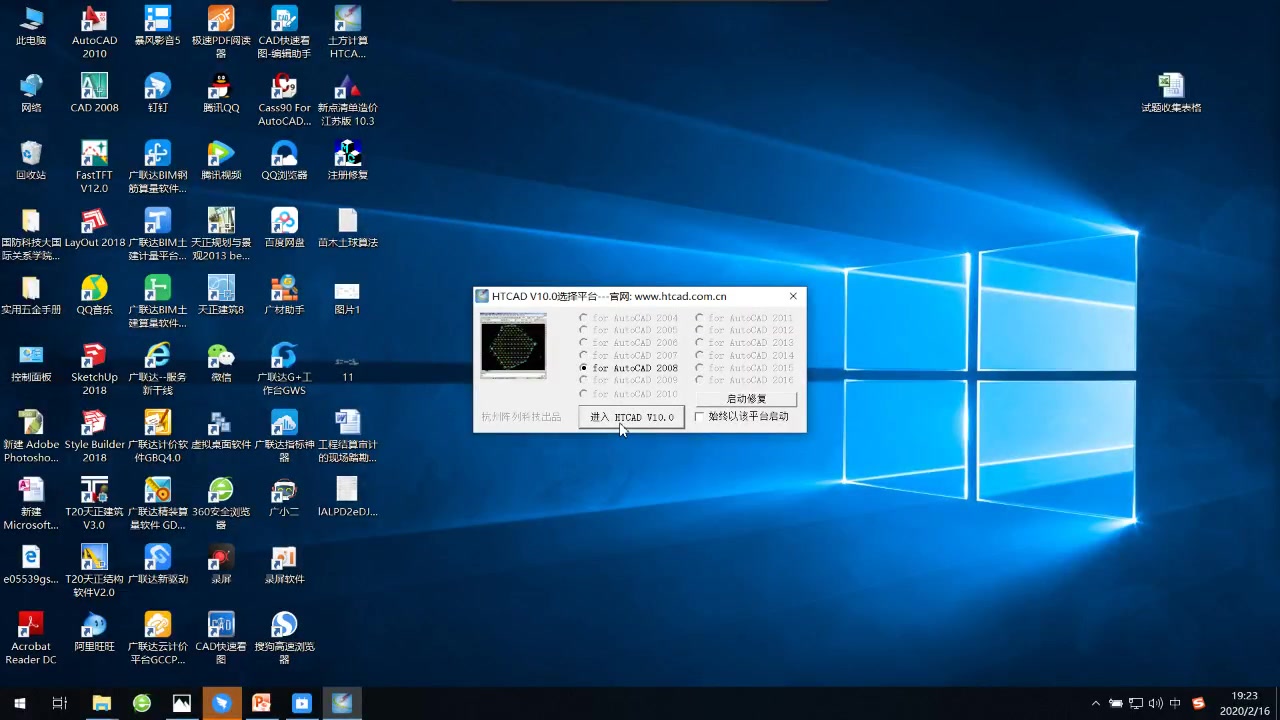Open the 天正建筑8 desktop shortcut
The image size is (1280, 720).
point(221,295)
